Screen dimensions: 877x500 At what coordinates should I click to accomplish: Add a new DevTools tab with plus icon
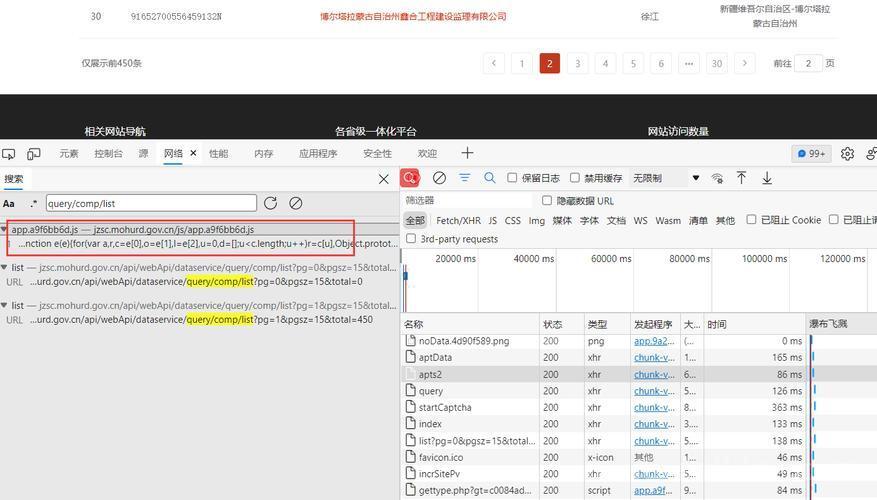tap(468, 153)
